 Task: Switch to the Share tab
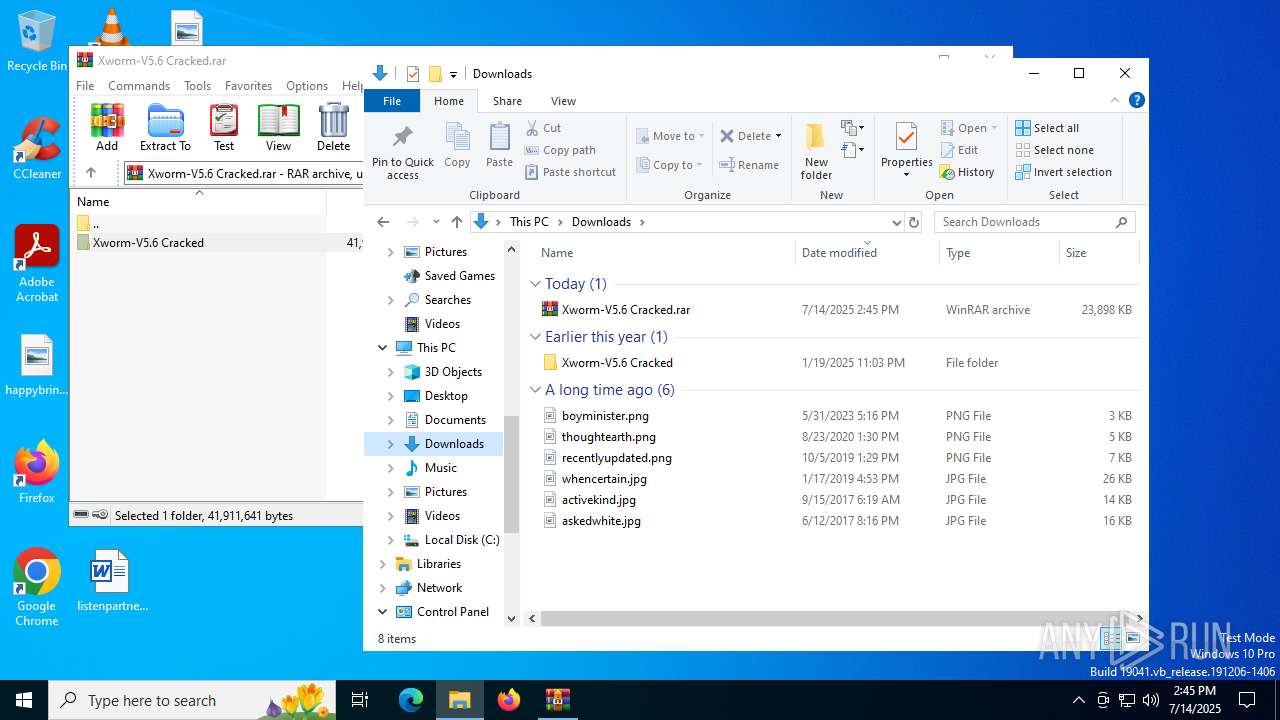[x=507, y=101]
